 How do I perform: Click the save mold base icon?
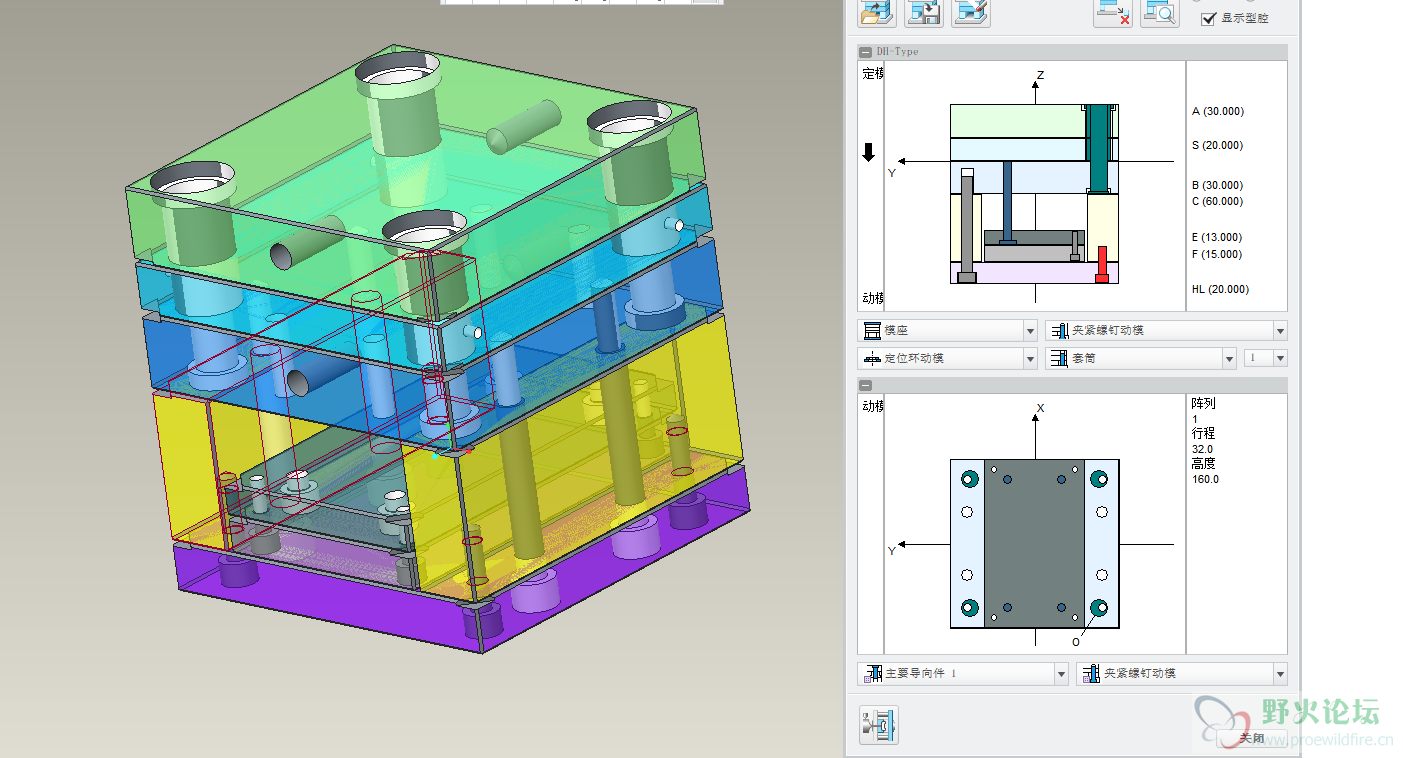[x=924, y=12]
